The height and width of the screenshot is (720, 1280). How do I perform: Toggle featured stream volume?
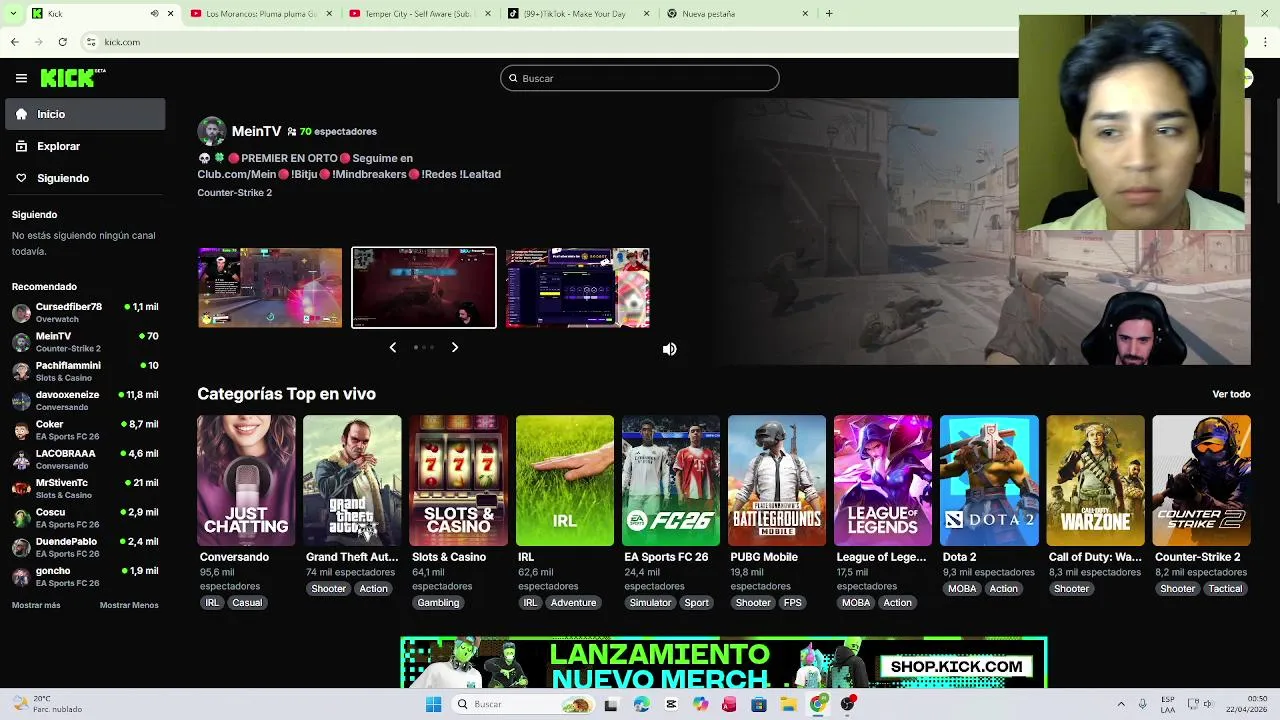pos(669,349)
